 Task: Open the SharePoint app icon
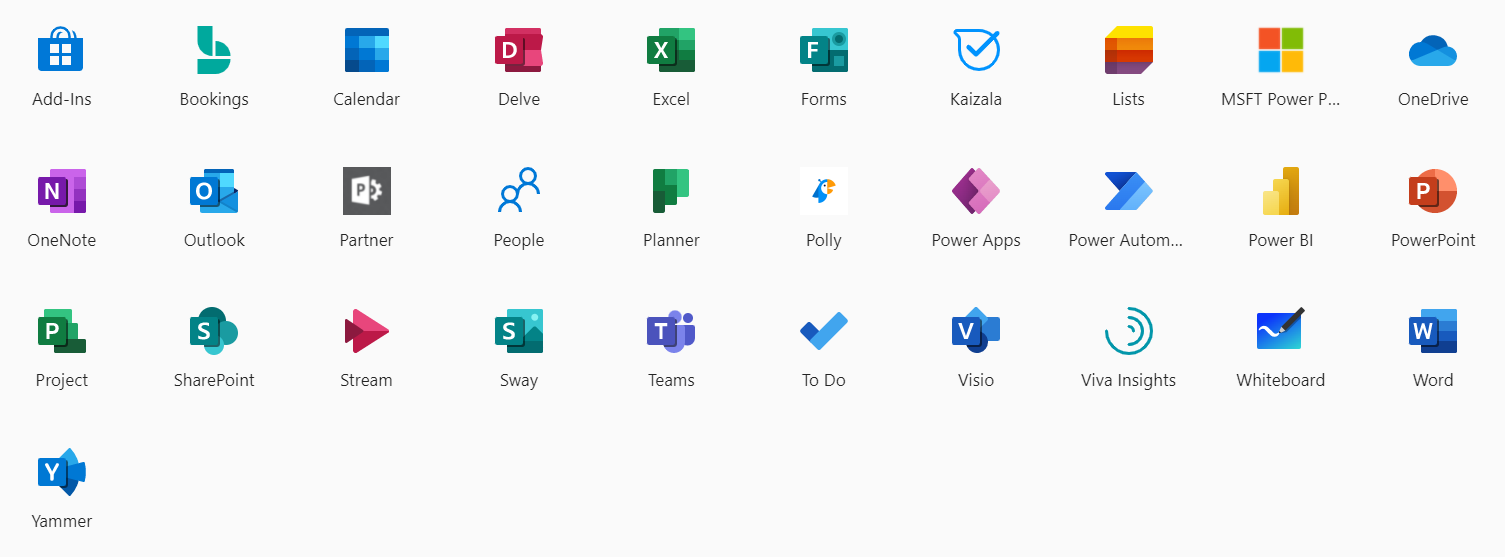(x=214, y=331)
